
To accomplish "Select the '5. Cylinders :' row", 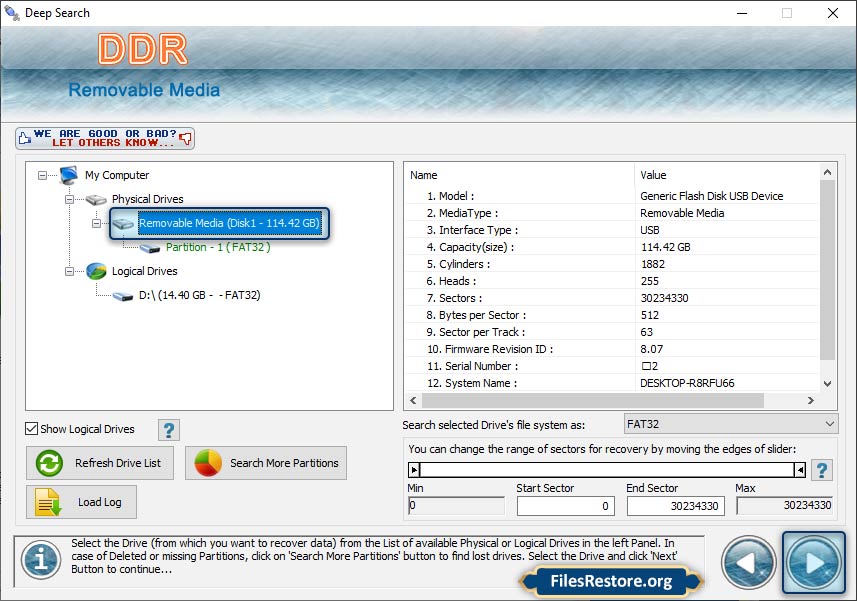I will tap(612, 264).
